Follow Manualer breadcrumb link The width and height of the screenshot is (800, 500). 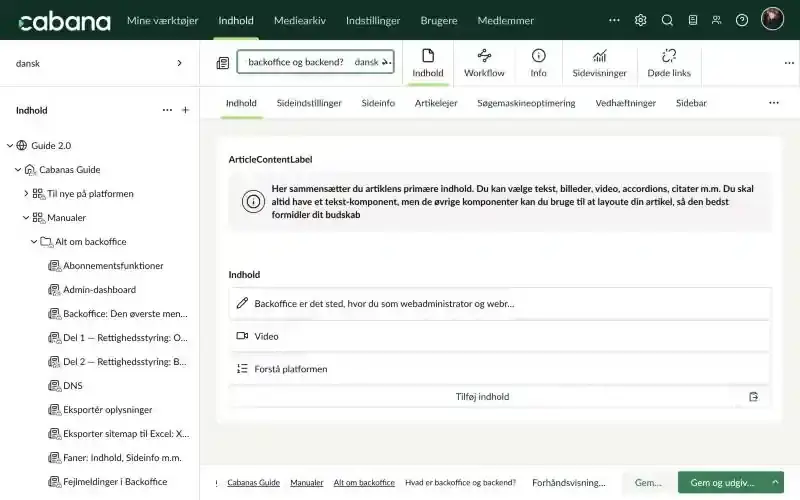point(307,482)
